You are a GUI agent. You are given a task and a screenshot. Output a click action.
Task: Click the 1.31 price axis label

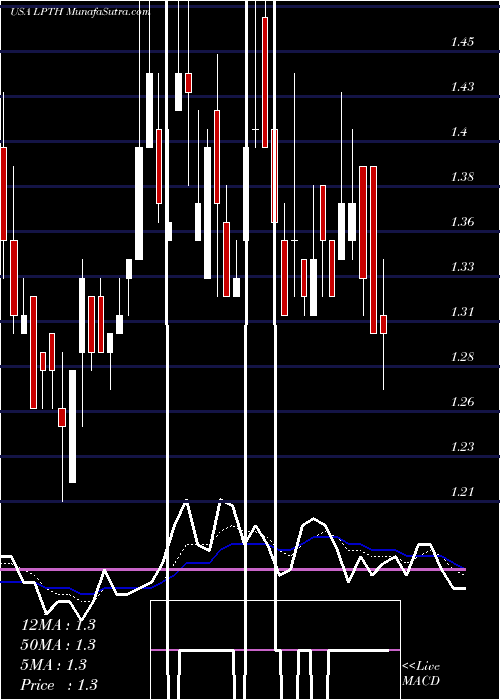tap(462, 312)
